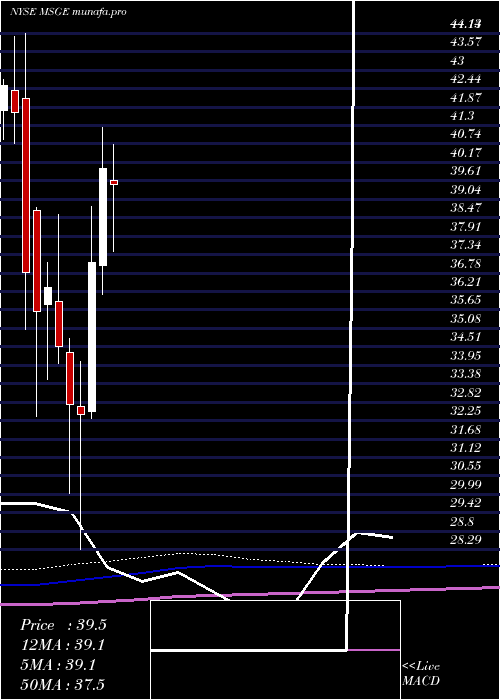Image resolution: width=500 pixels, height=700 pixels.
Task: Click the 28.8 price axis label
Action: (x=462, y=521)
